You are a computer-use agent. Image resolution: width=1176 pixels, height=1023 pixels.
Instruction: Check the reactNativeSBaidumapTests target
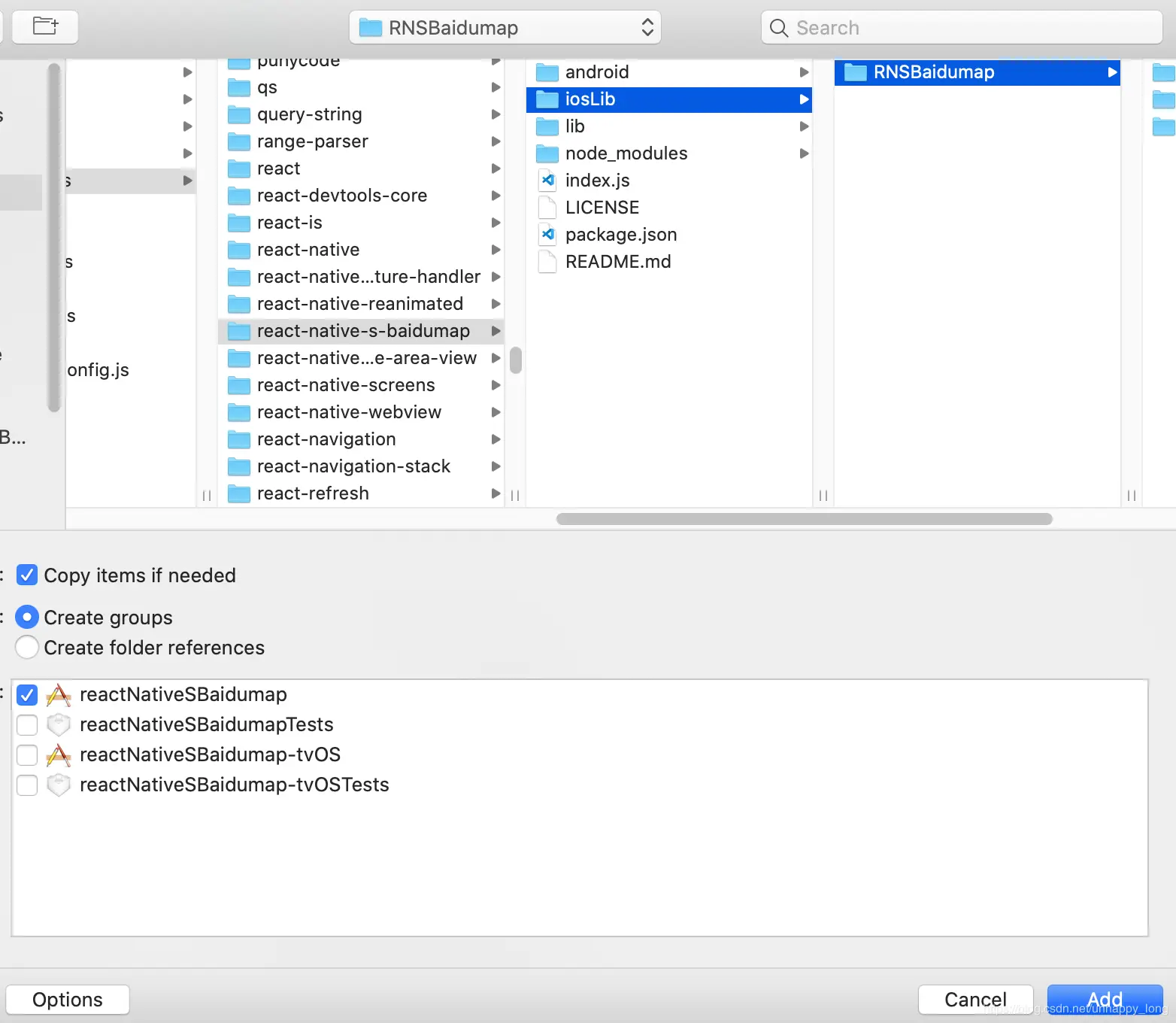[x=27, y=724]
